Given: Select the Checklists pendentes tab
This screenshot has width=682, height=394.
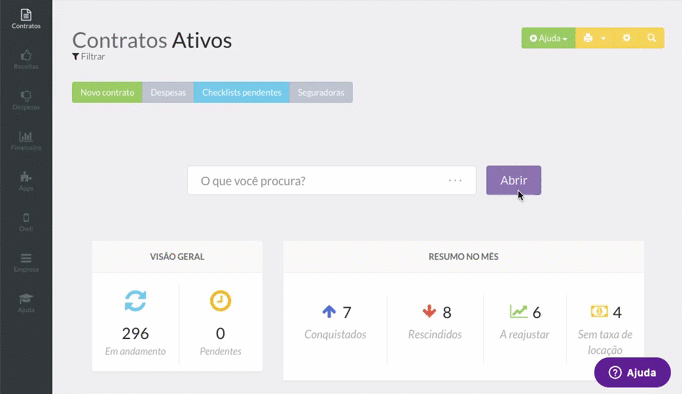Looking at the screenshot, I should 242,92.
